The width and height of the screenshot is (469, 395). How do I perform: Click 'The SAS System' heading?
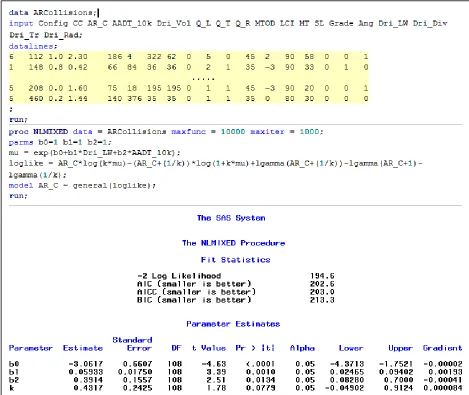[231, 218]
